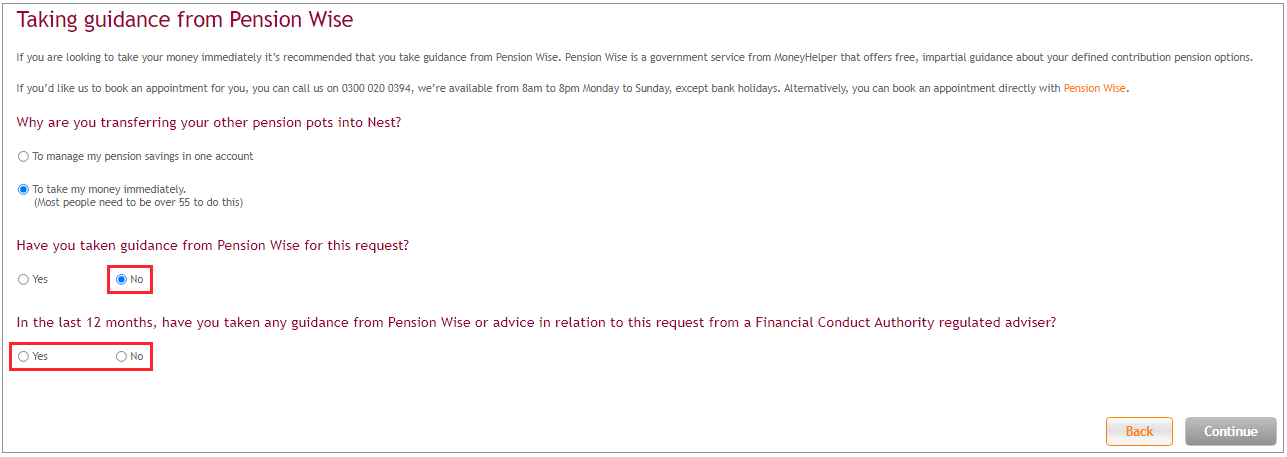The width and height of the screenshot is (1287, 457).
Task: Click the 'Most people need to be over 55' note
Action: click(x=139, y=202)
